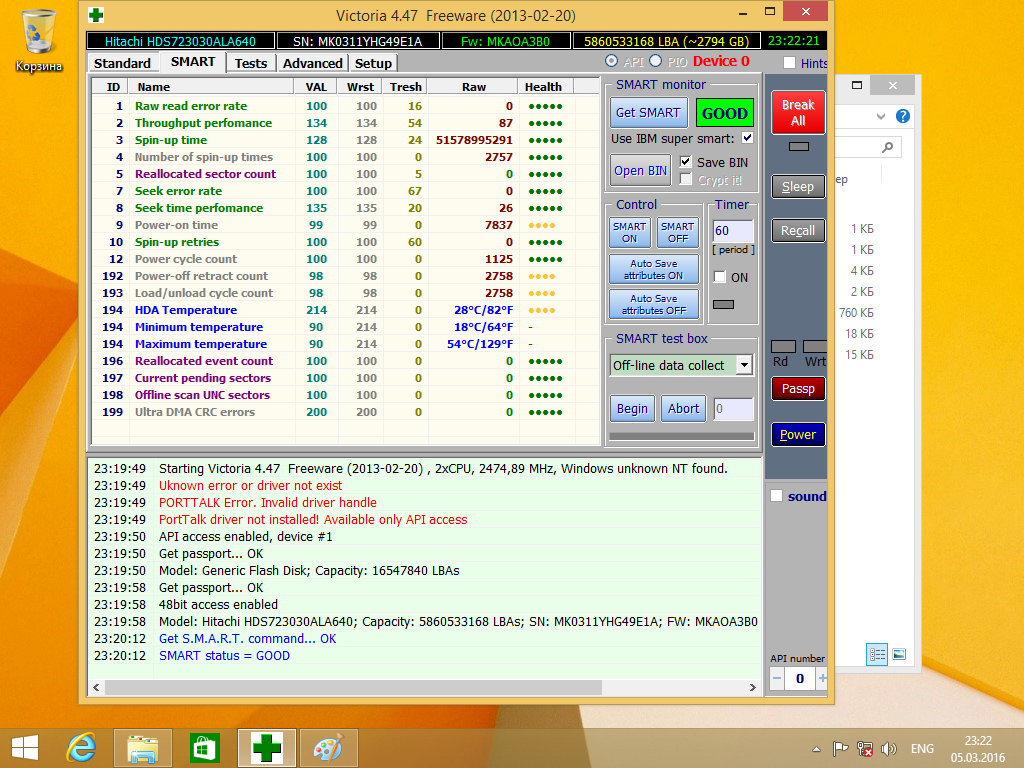The height and width of the screenshot is (768, 1024).
Task: Select Victoria green cross taskbar icon
Action: [266, 748]
